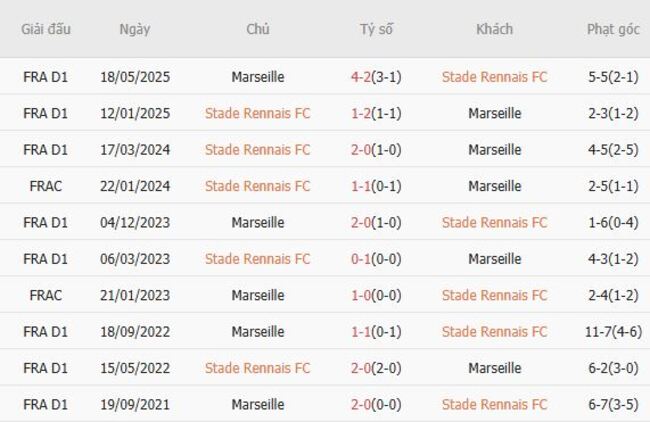Click the 'Phạt góc' column header

click(x=613, y=29)
